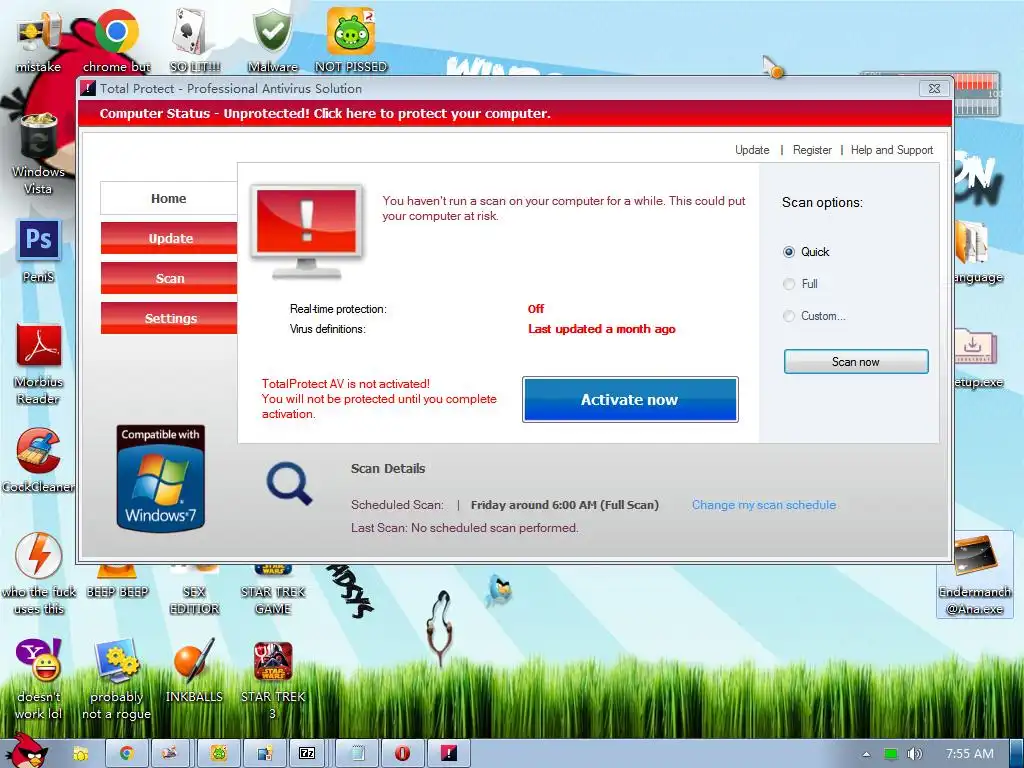This screenshot has width=1024, height=768.
Task: Click the 'Total Protect - Professional Antivirus Solution' title
Action: pos(231,88)
